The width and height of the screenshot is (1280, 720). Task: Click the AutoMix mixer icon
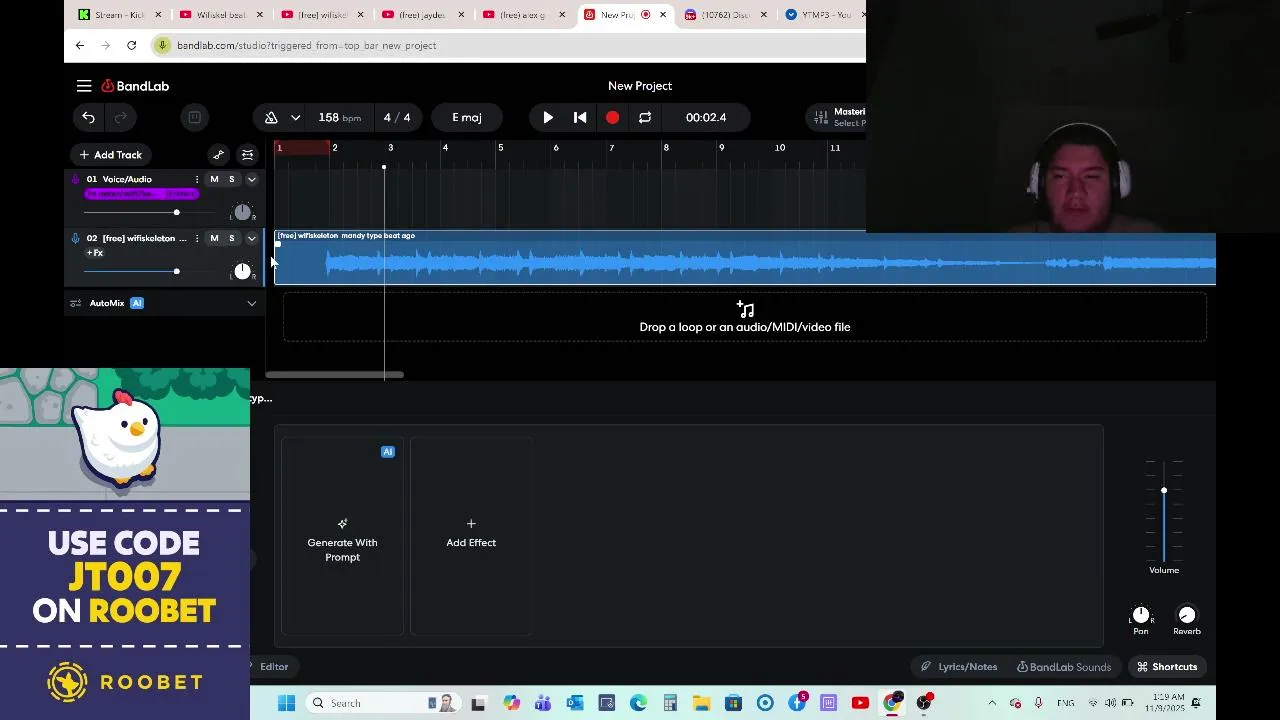pyautogui.click(x=75, y=303)
